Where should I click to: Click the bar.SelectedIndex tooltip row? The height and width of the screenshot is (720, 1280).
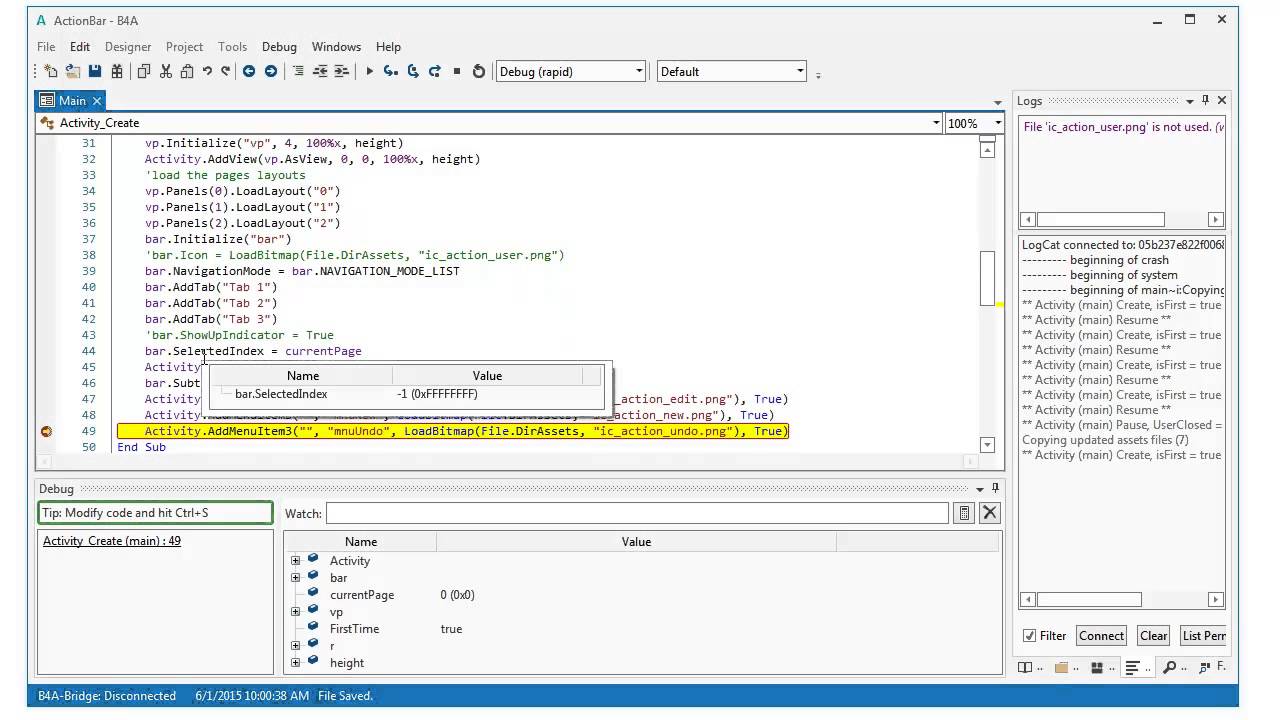pos(405,394)
